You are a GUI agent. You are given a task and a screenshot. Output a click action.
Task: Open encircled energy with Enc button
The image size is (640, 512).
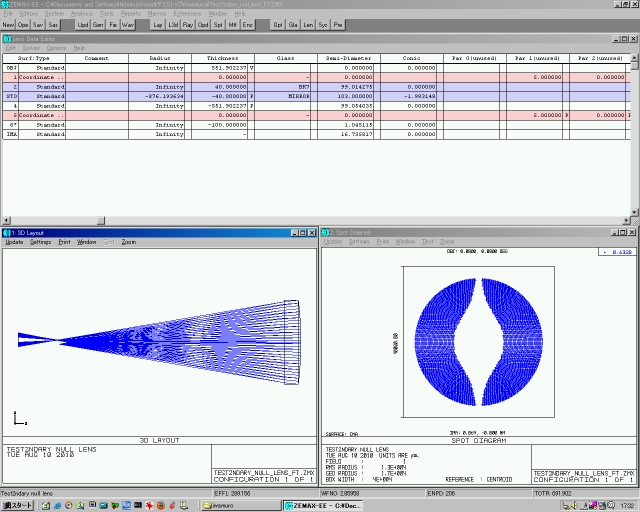coord(248,25)
